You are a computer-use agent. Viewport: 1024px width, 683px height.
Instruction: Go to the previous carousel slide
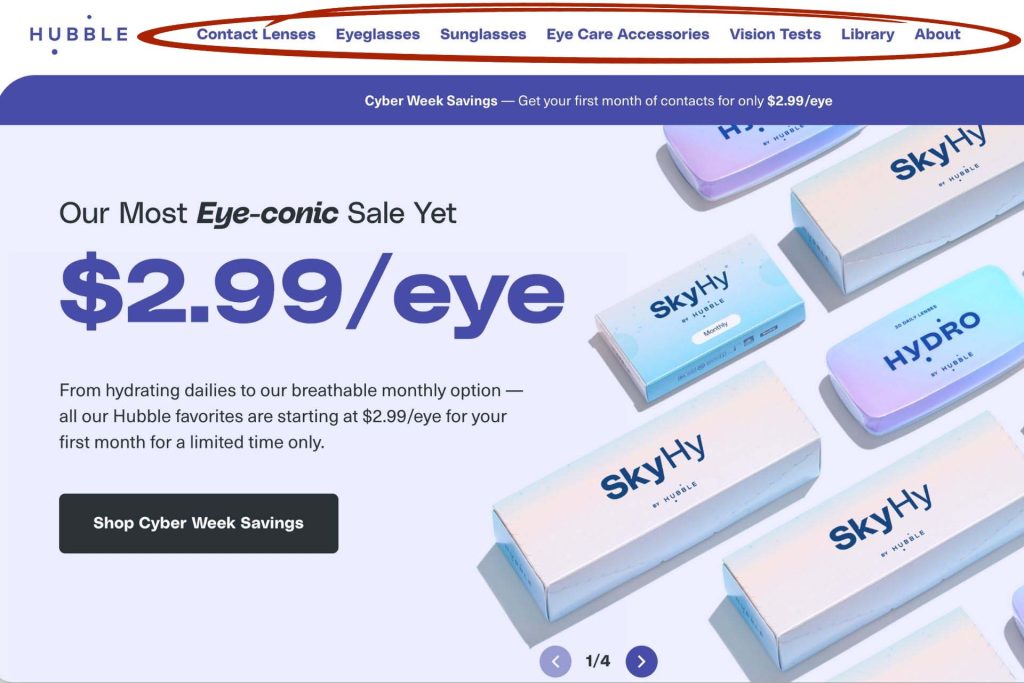click(555, 661)
